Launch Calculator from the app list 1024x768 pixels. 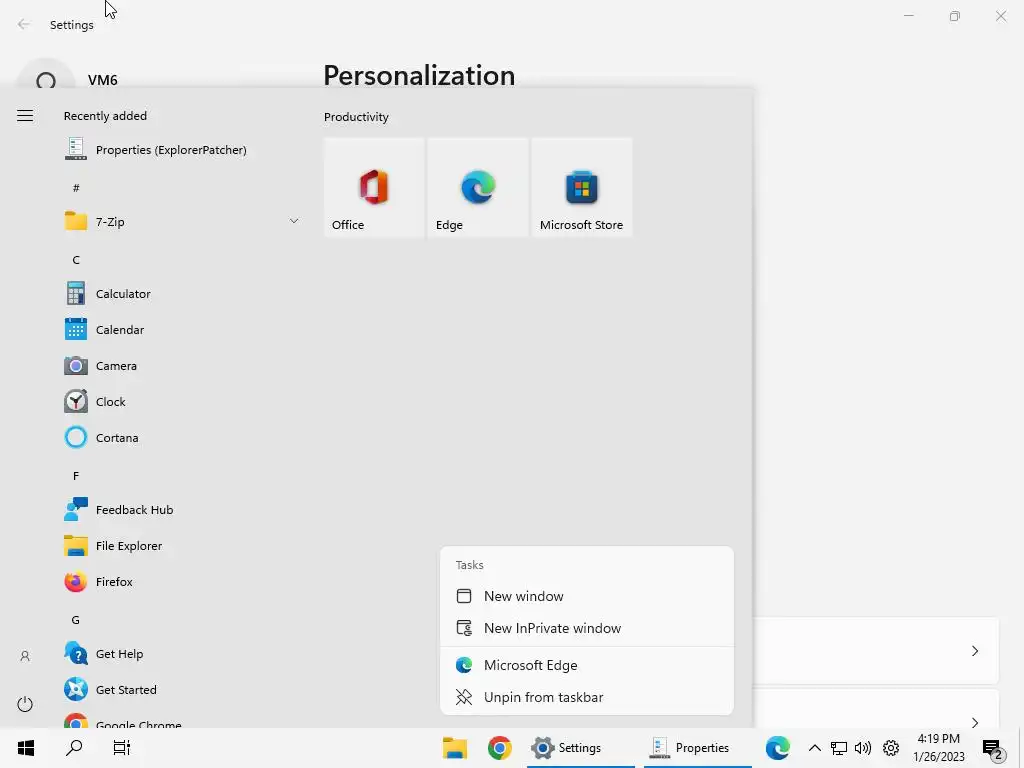click(182, 294)
